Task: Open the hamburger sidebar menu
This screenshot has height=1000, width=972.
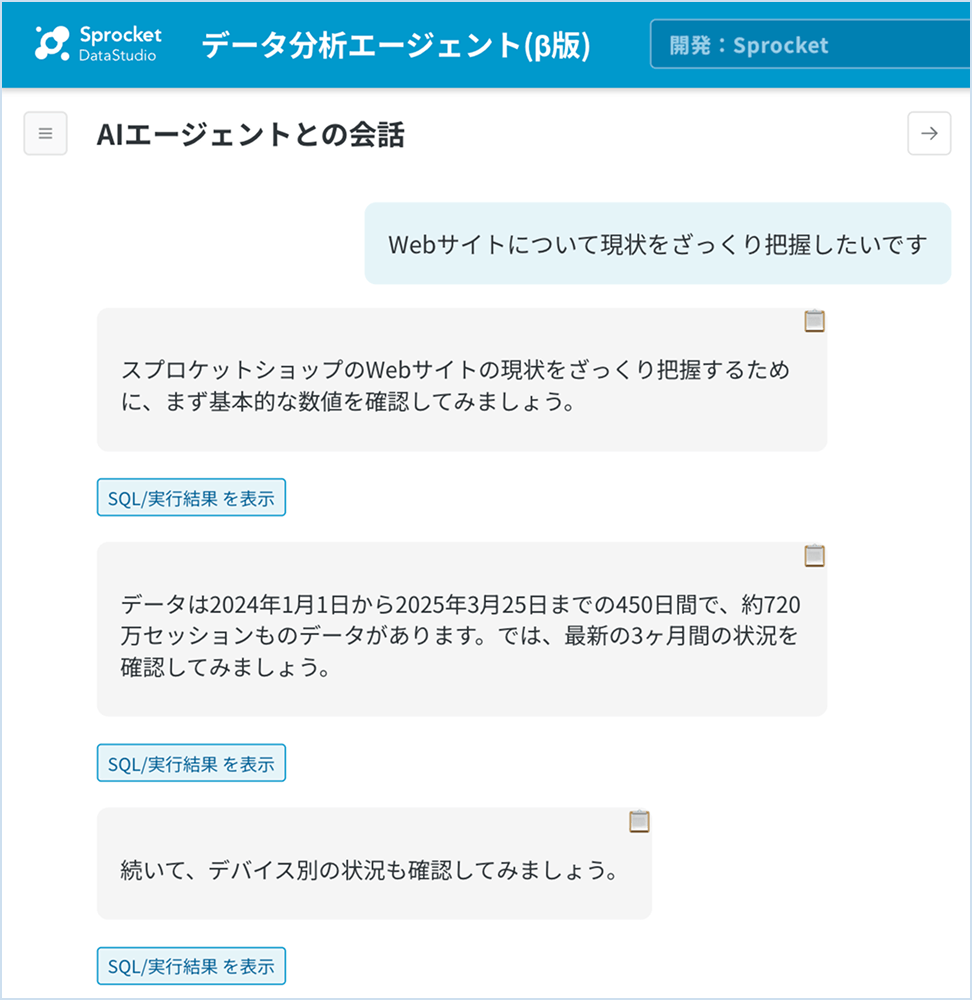Action: [x=45, y=134]
